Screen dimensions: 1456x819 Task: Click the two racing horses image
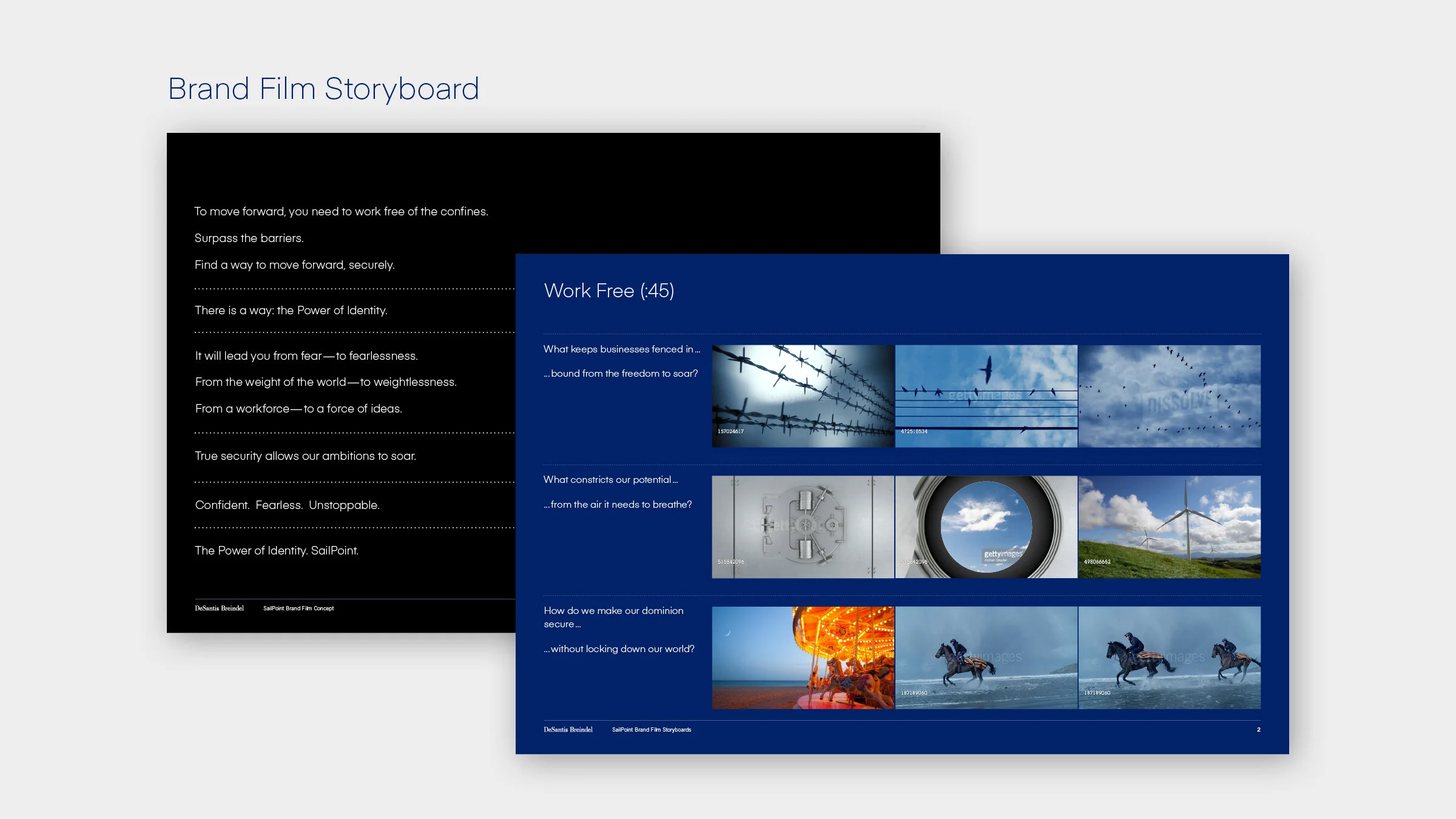click(x=1169, y=657)
